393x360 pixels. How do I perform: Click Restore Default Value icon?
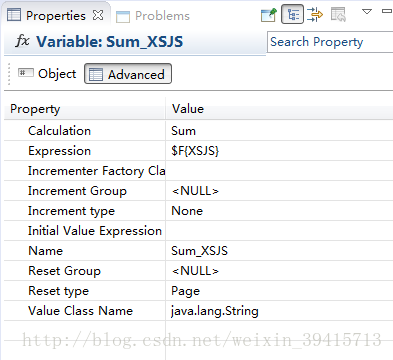(338, 15)
